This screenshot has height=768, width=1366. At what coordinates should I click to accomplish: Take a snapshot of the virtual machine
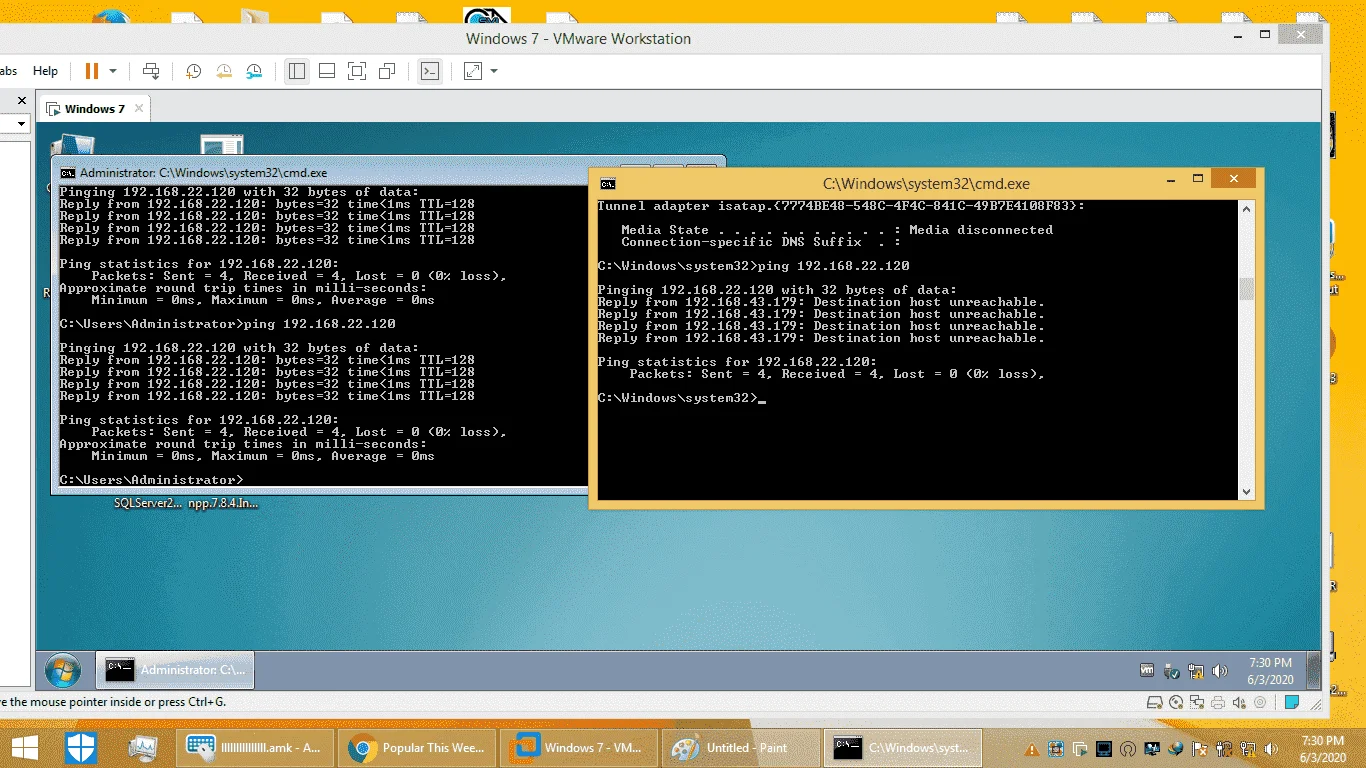pyautogui.click(x=194, y=71)
